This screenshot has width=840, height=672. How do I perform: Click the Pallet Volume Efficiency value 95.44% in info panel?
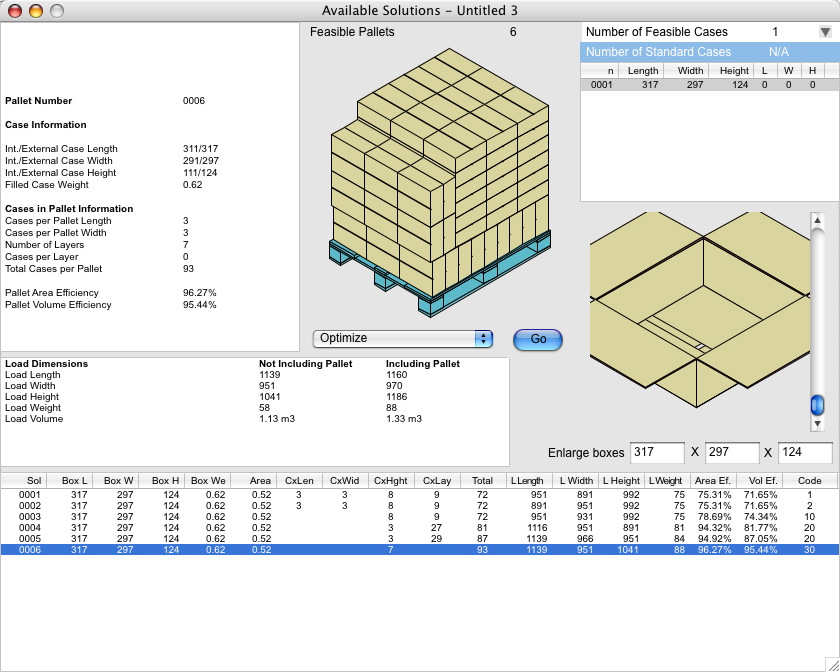click(x=199, y=305)
